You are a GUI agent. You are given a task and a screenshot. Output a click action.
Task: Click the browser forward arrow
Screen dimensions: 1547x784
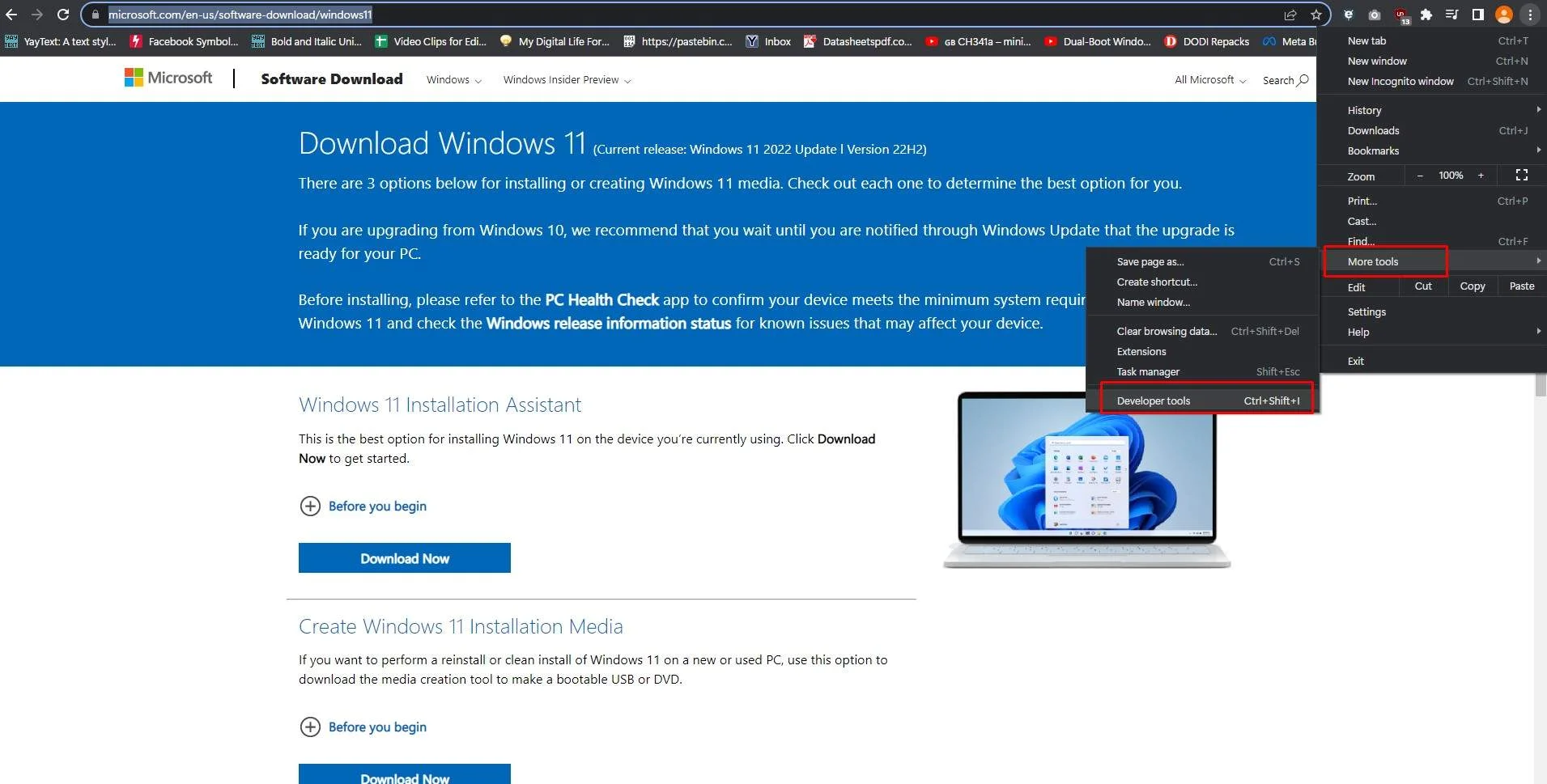point(37,15)
